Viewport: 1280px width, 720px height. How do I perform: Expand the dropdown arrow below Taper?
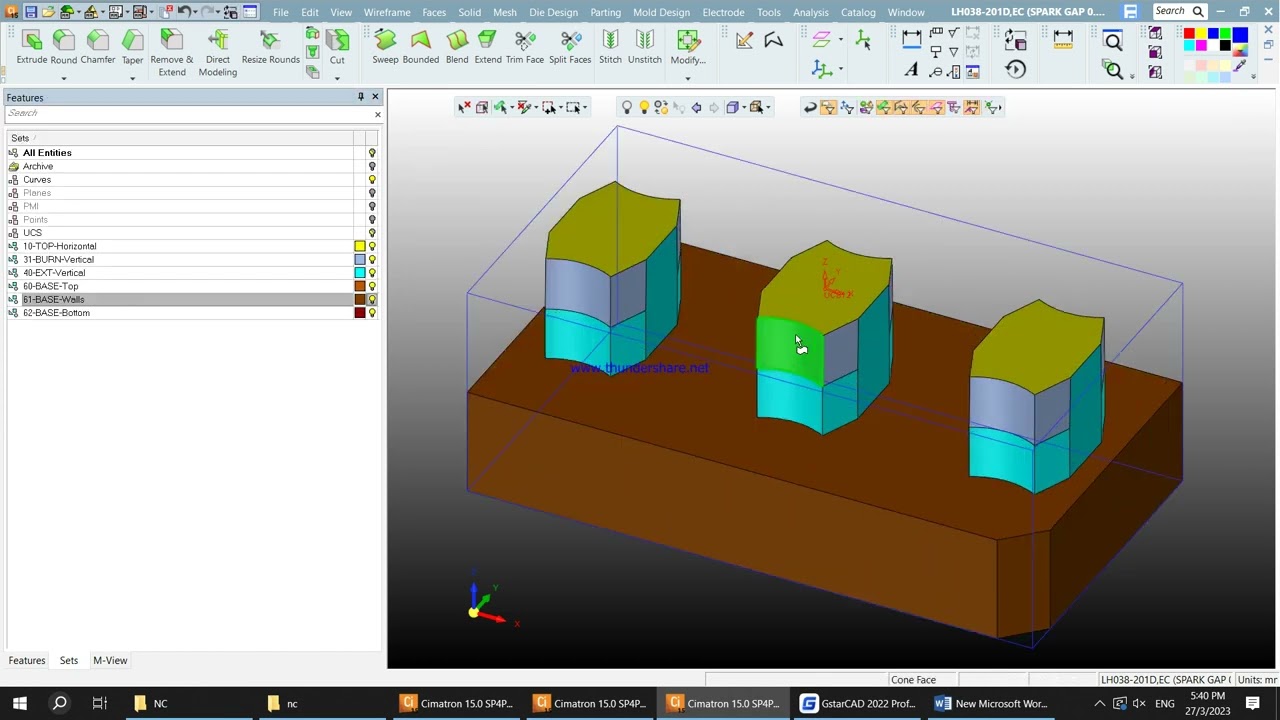pyautogui.click(x=132, y=78)
